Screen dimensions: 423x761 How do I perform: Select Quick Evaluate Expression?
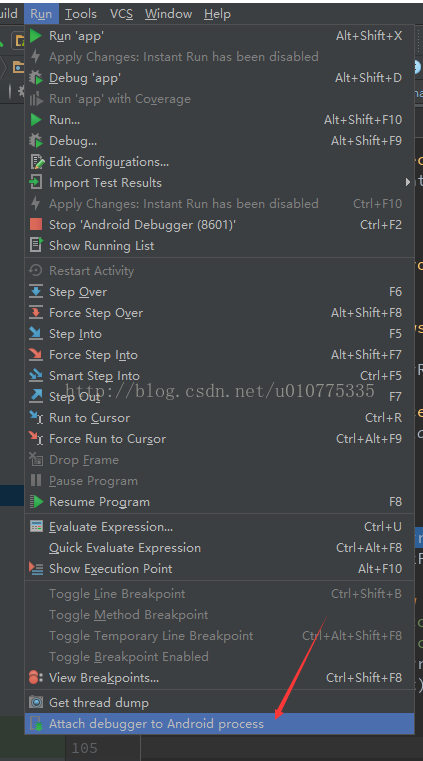pos(219,547)
